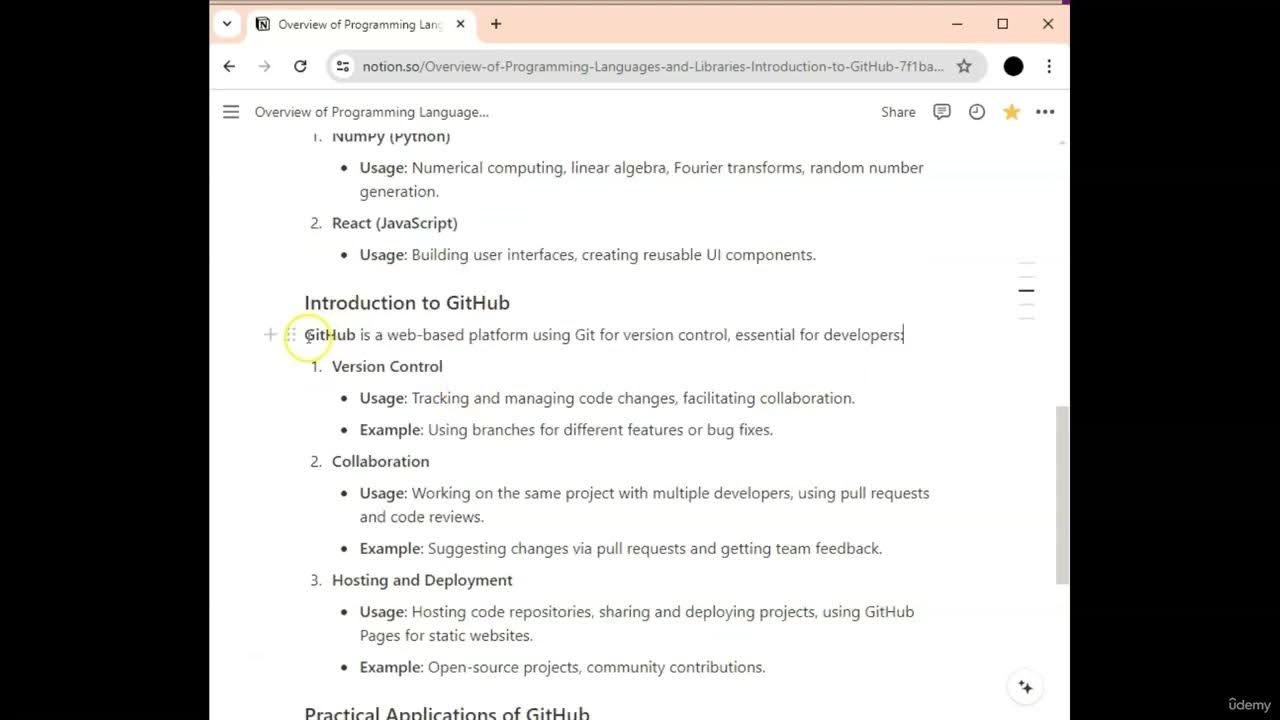View site information icon in address bar
This screenshot has height=720, width=1280.
343,66
